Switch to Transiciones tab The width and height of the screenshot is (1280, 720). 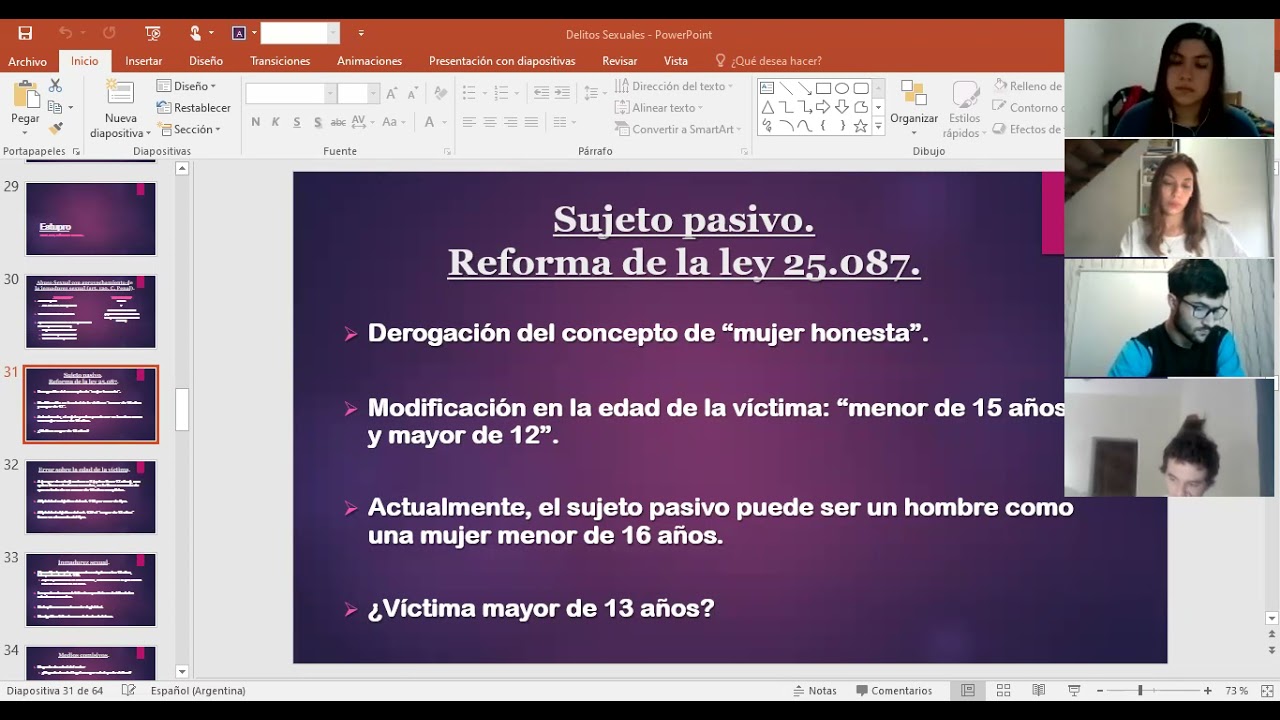point(280,61)
